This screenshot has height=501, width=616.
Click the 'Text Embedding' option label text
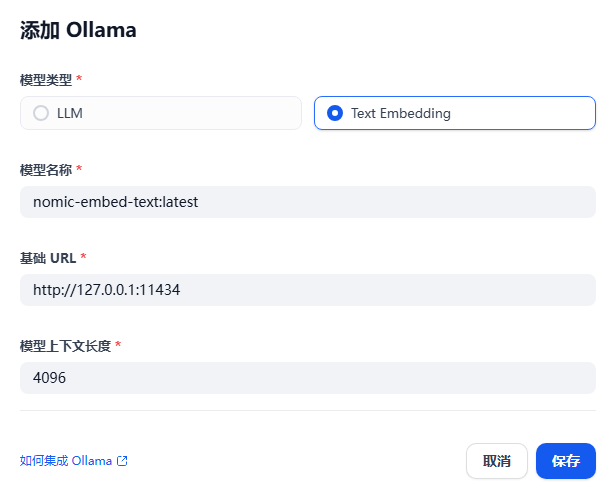coord(400,113)
